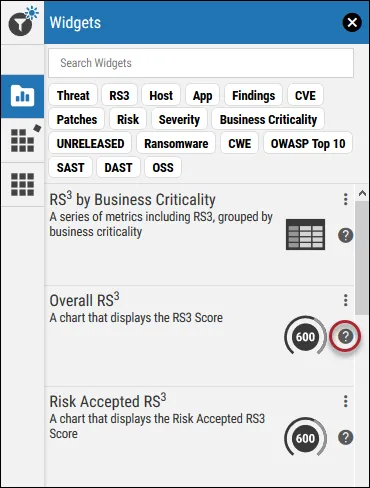The image size is (370, 488).
Task: Open options menu for RS3 by Business Criticality
Action: [346, 199]
